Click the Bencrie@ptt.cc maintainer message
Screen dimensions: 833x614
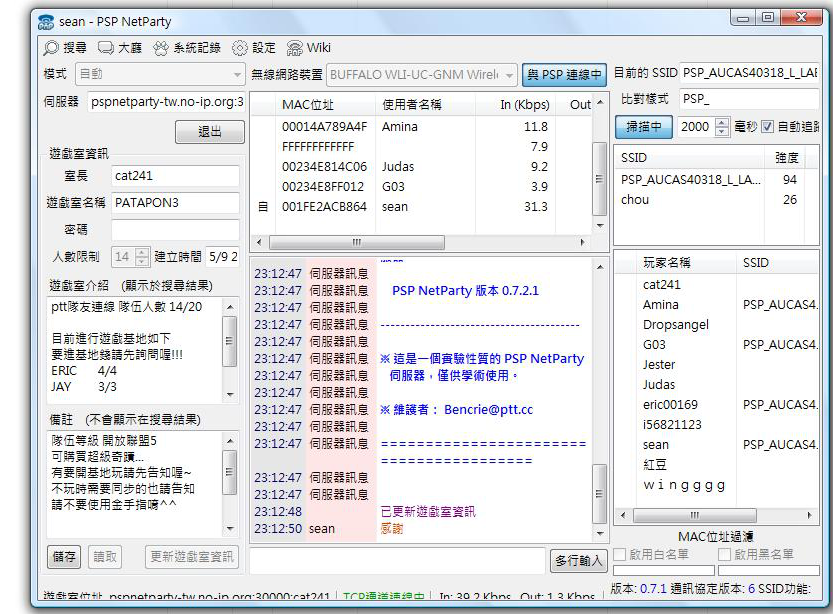point(456,410)
